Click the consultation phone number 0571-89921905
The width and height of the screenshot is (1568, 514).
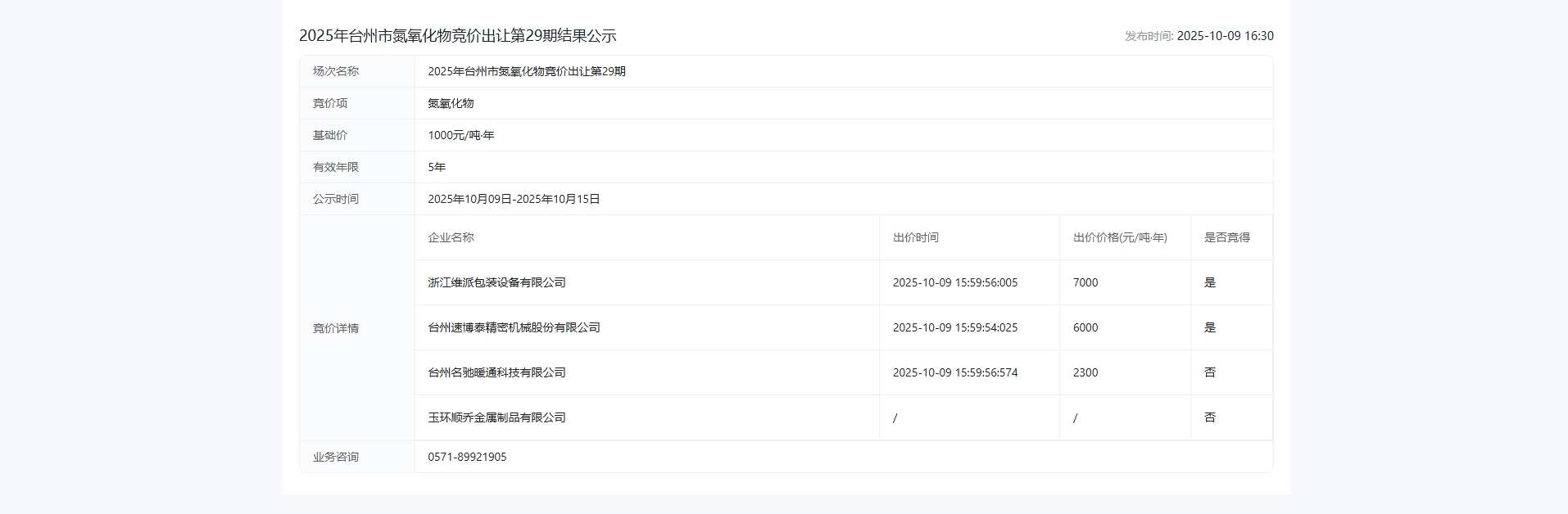[x=467, y=457]
